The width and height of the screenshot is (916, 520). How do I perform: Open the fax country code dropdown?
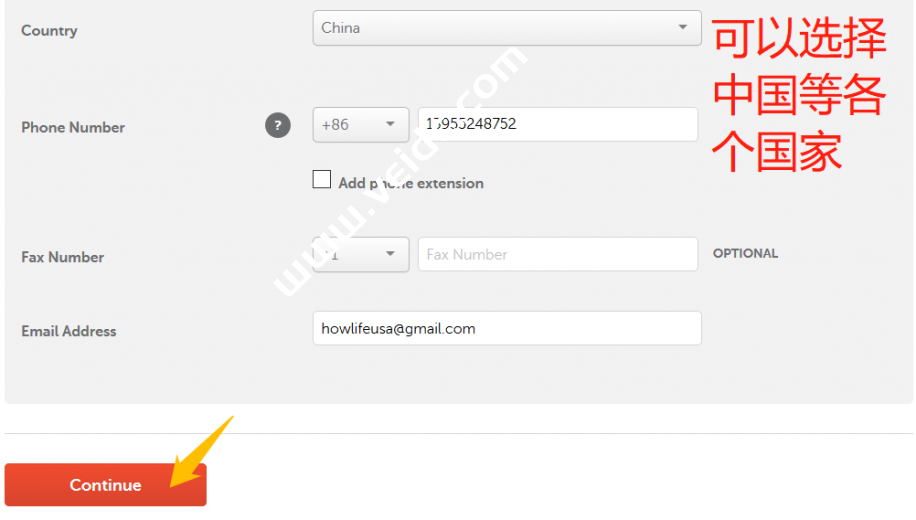(360, 254)
